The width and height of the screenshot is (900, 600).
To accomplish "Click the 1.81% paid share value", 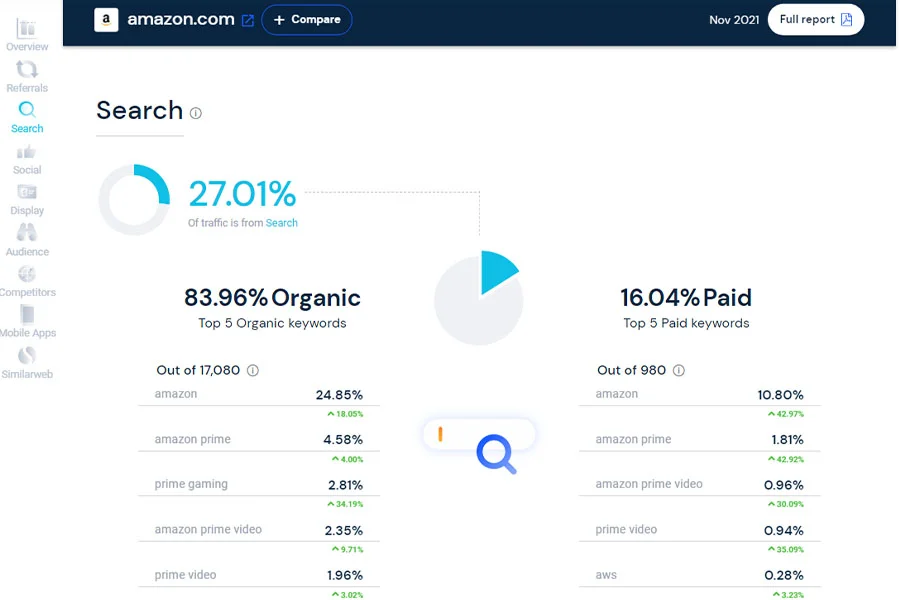I will 788,440.
